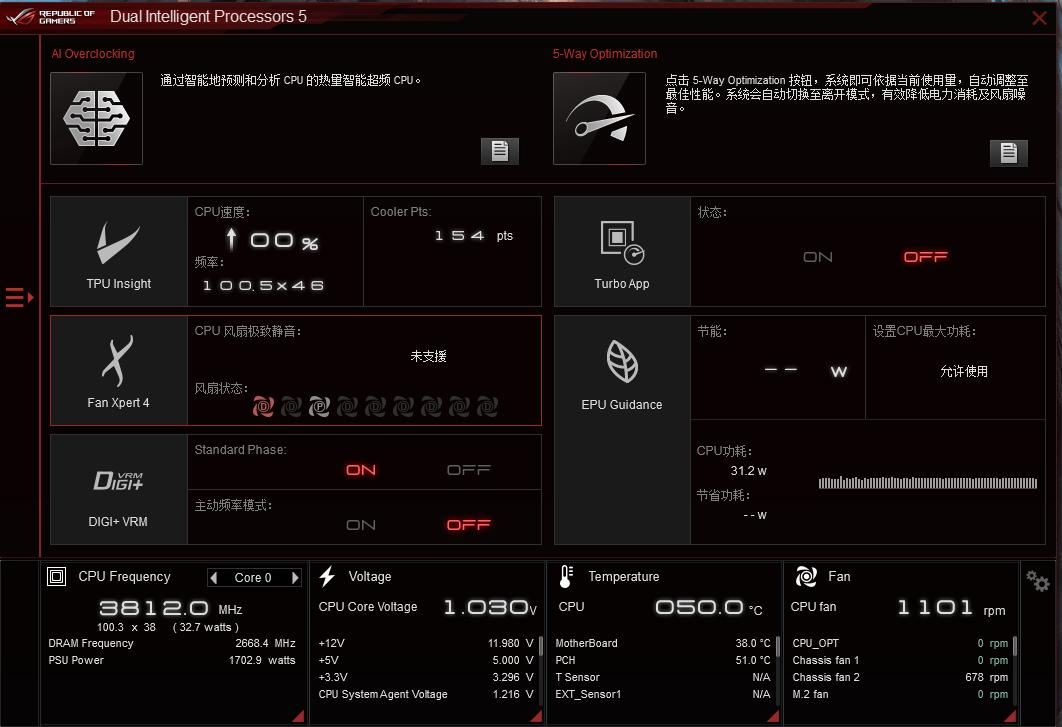Open the DIGI+ VRM panel
The width and height of the screenshot is (1062, 727).
tap(119, 490)
